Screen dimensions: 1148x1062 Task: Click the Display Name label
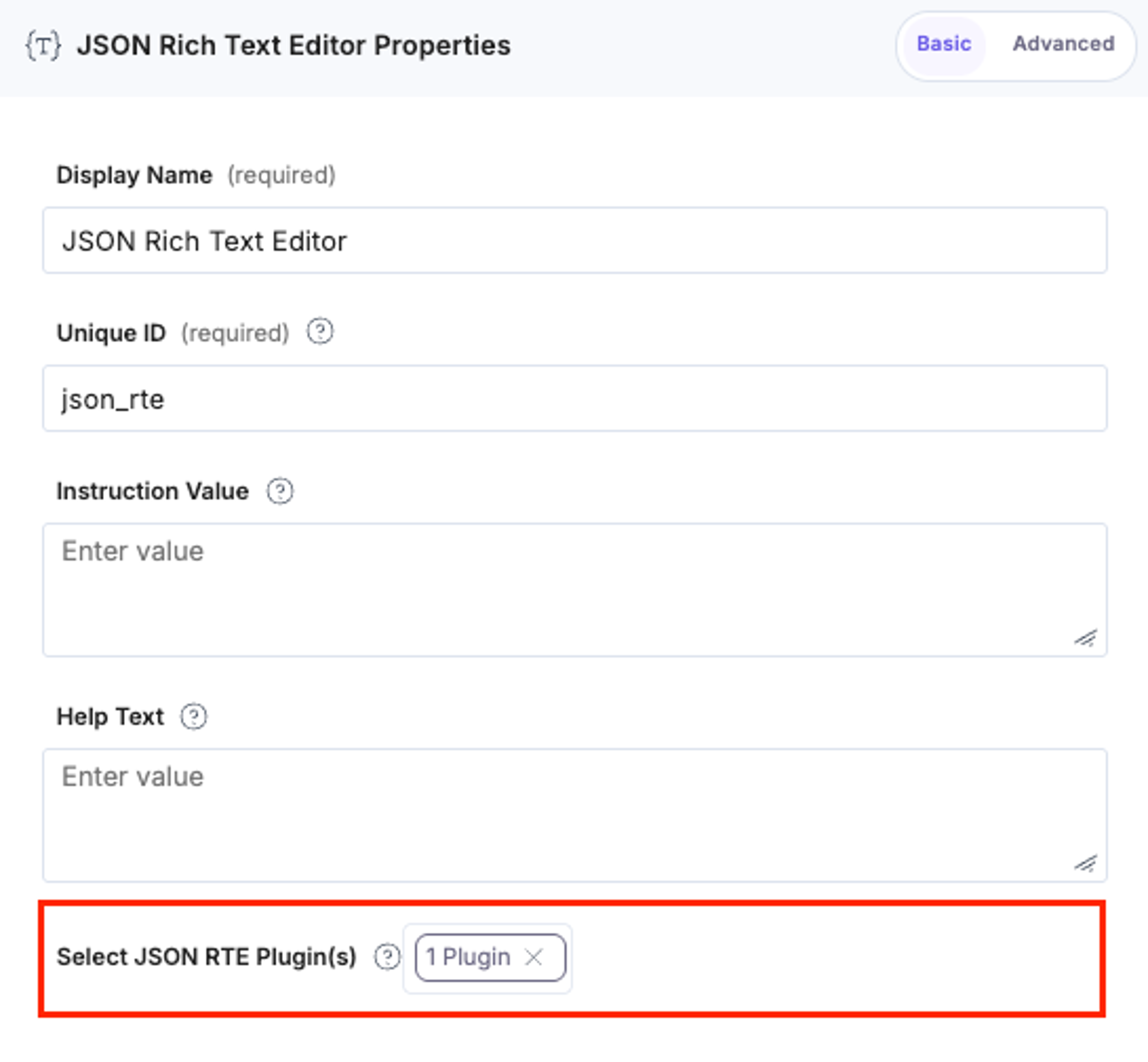pos(135,175)
